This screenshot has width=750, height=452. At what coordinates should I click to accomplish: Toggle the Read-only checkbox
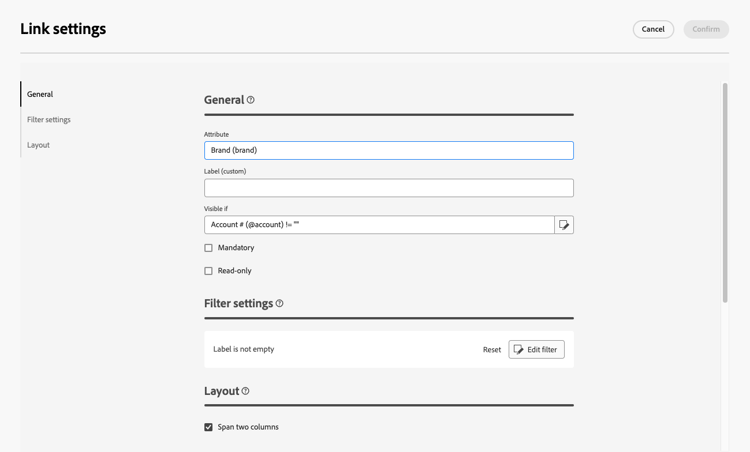[209, 271]
